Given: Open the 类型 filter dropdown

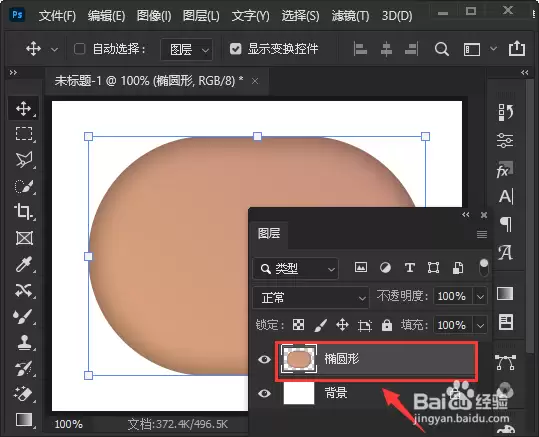Looking at the screenshot, I should click(x=296, y=268).
